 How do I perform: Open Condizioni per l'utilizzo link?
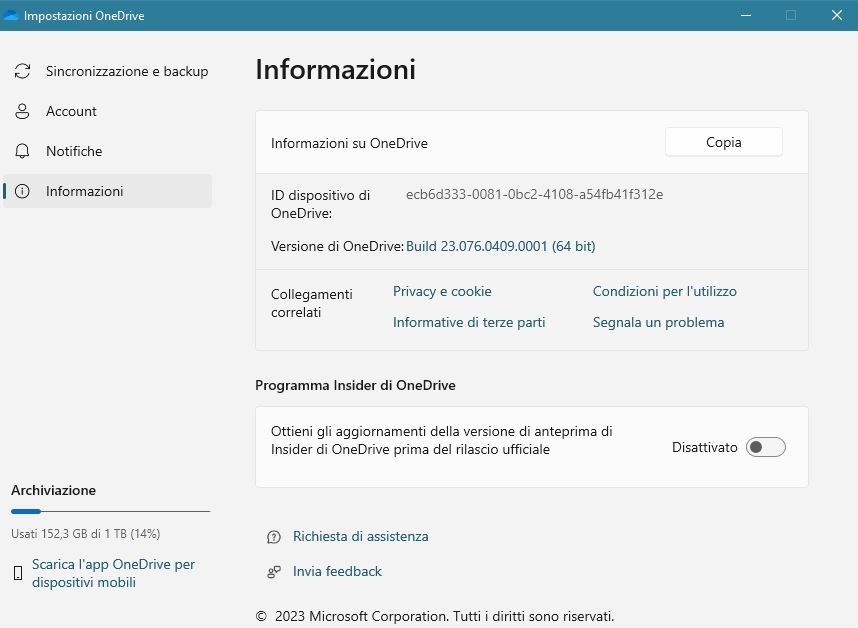[x=664, y=291]
